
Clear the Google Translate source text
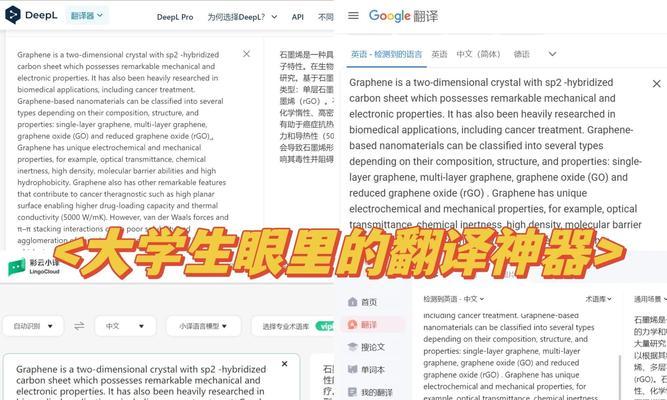pos(657,84)
